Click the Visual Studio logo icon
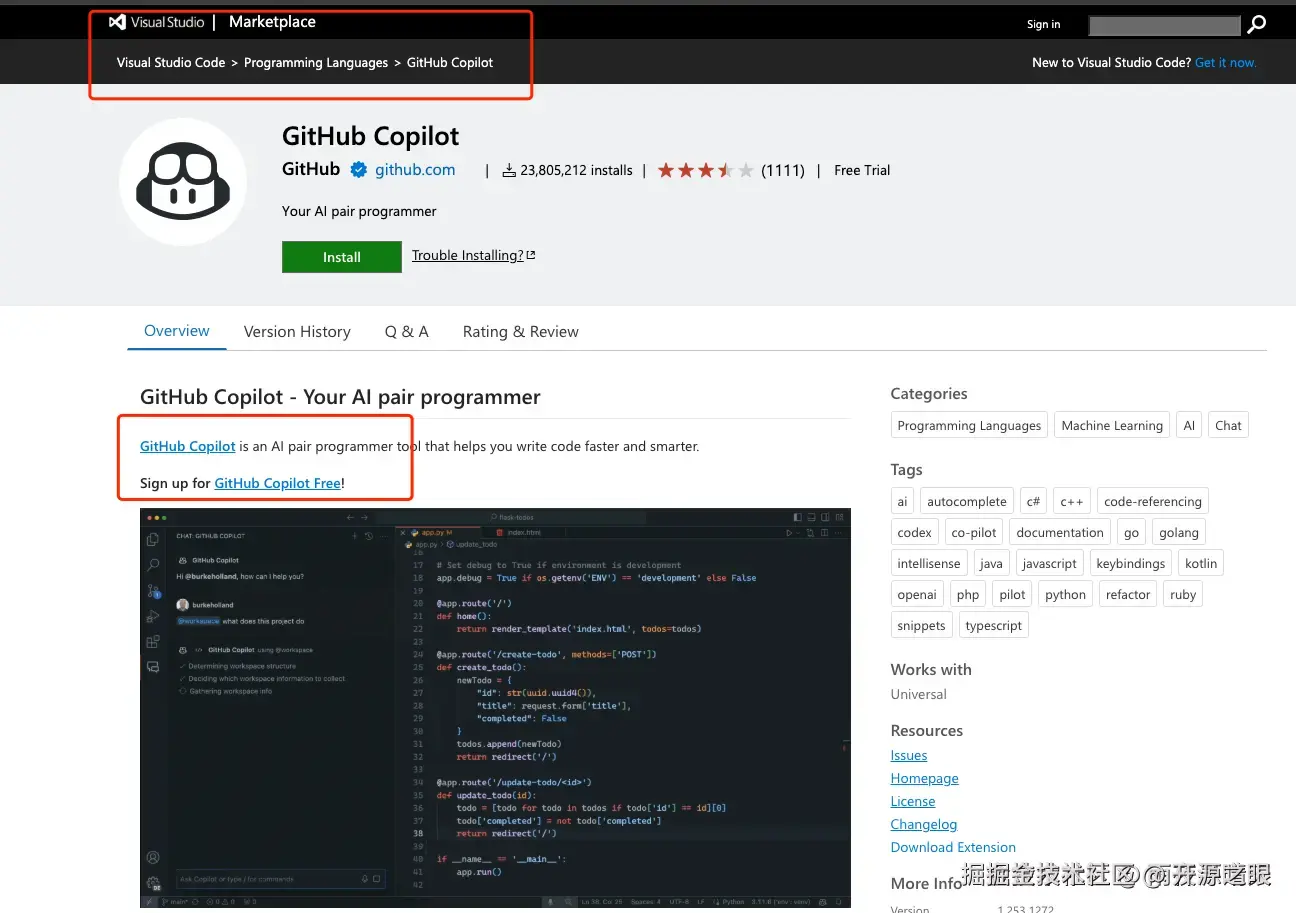 point(117,22)
